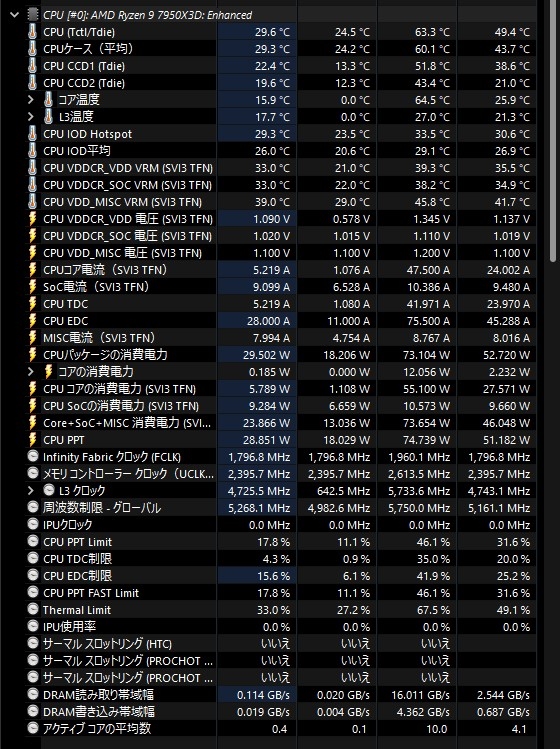Click clock icon beside 周波数制限 - グローバル
The height and width of the screenshot is (749, 560).
pos(32,508)
